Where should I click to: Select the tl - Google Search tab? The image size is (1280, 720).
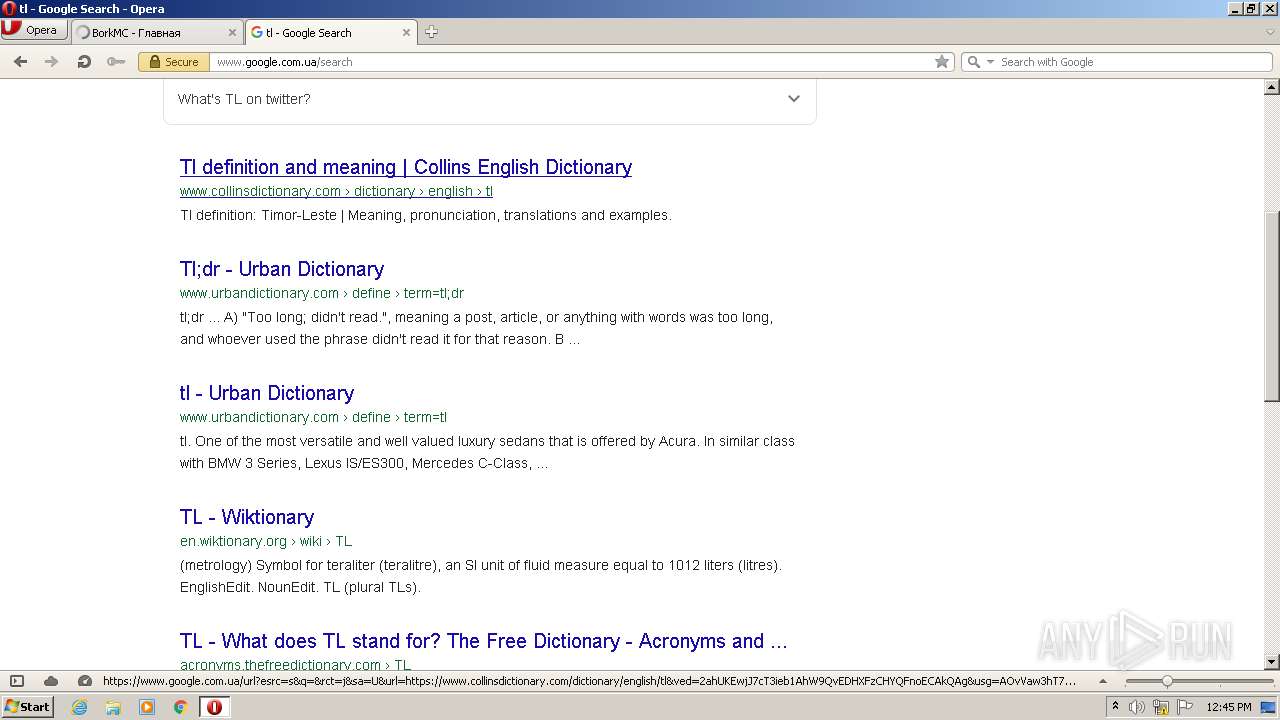(x=331, y=32)
